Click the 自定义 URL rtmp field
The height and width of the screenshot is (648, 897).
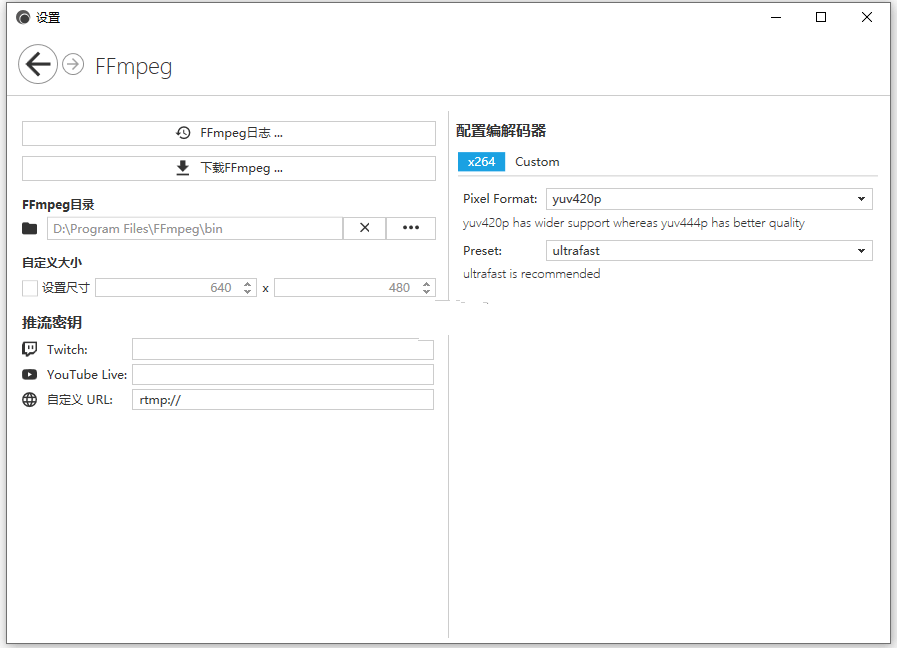click(283, 400)
